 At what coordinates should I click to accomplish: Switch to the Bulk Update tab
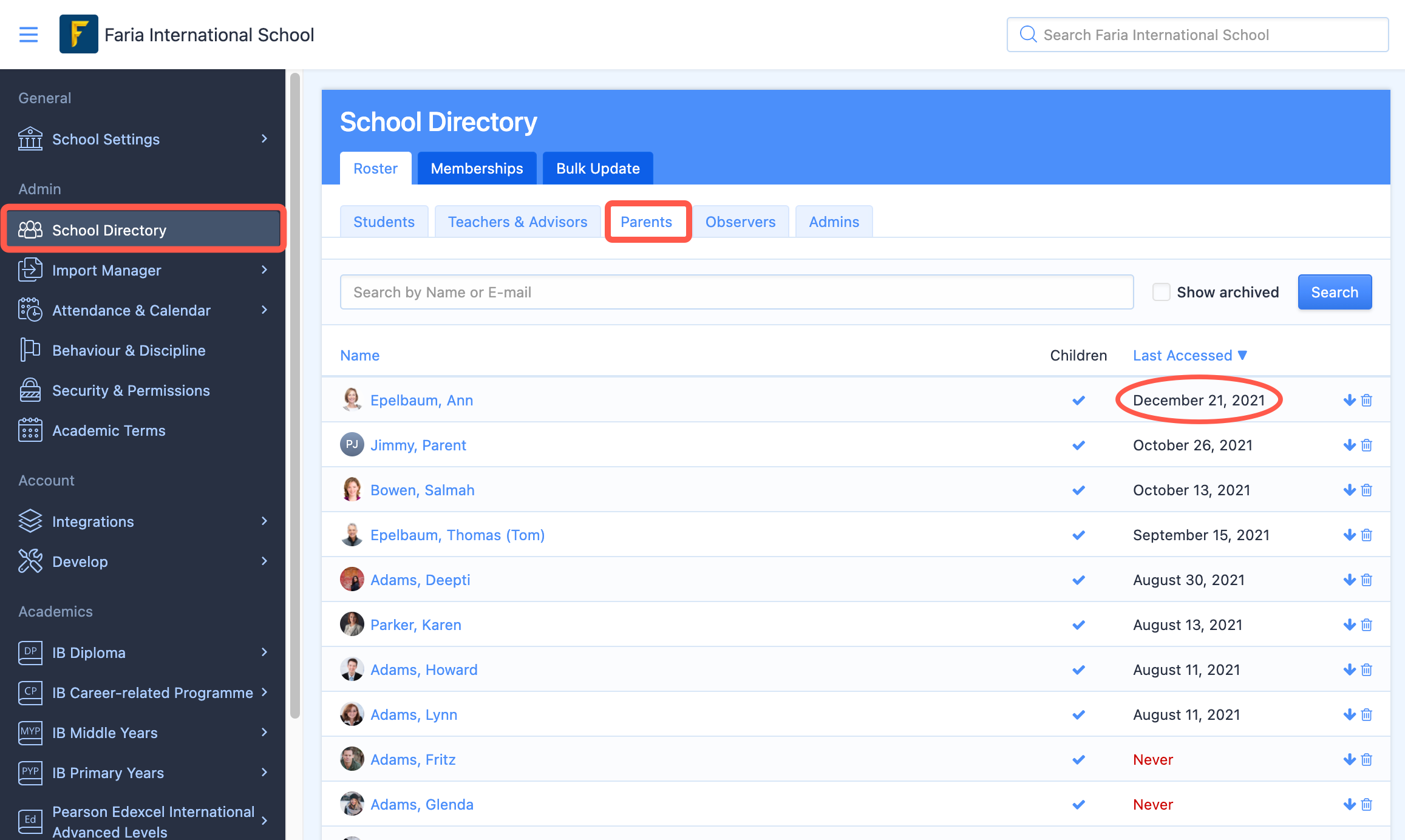coord(598,168)
